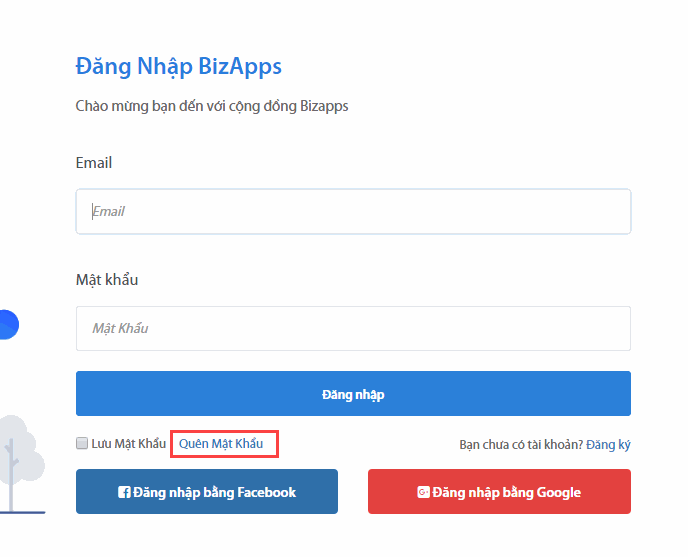
Task: Click the Facebook logo icon
Action: click(x=125, y=492)
